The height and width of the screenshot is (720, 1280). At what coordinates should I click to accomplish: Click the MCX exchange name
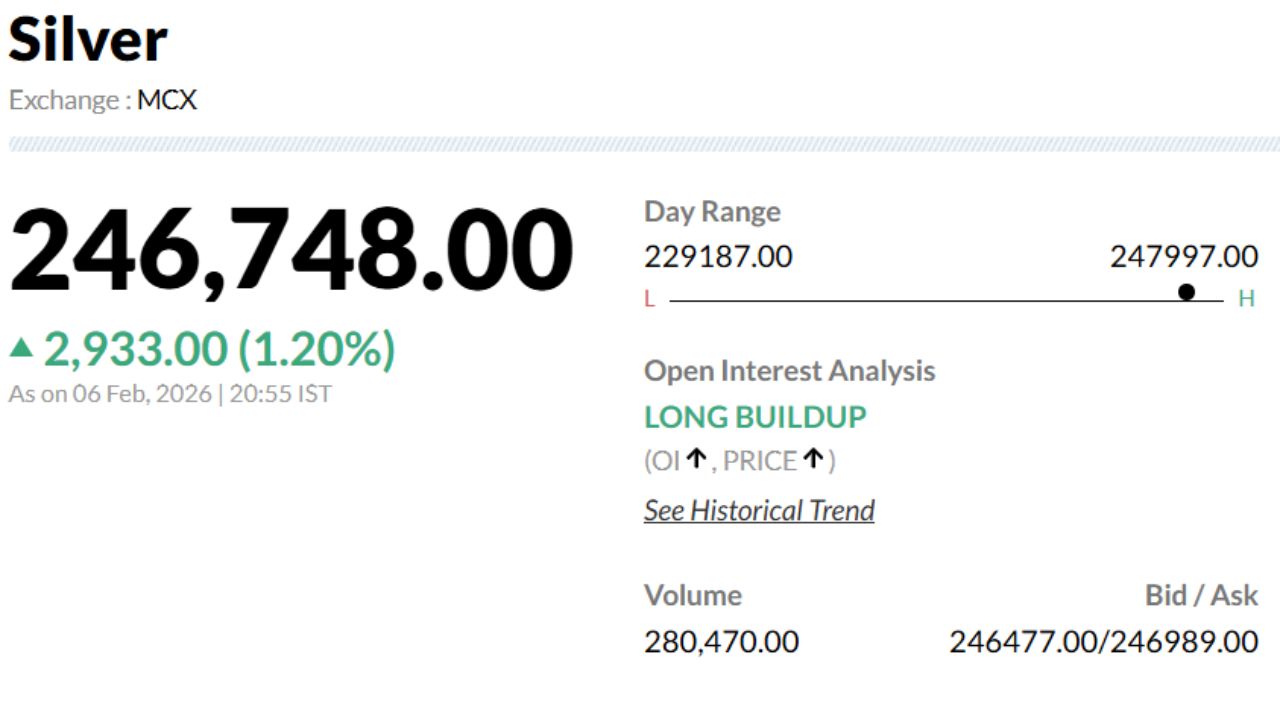point(167,100)
